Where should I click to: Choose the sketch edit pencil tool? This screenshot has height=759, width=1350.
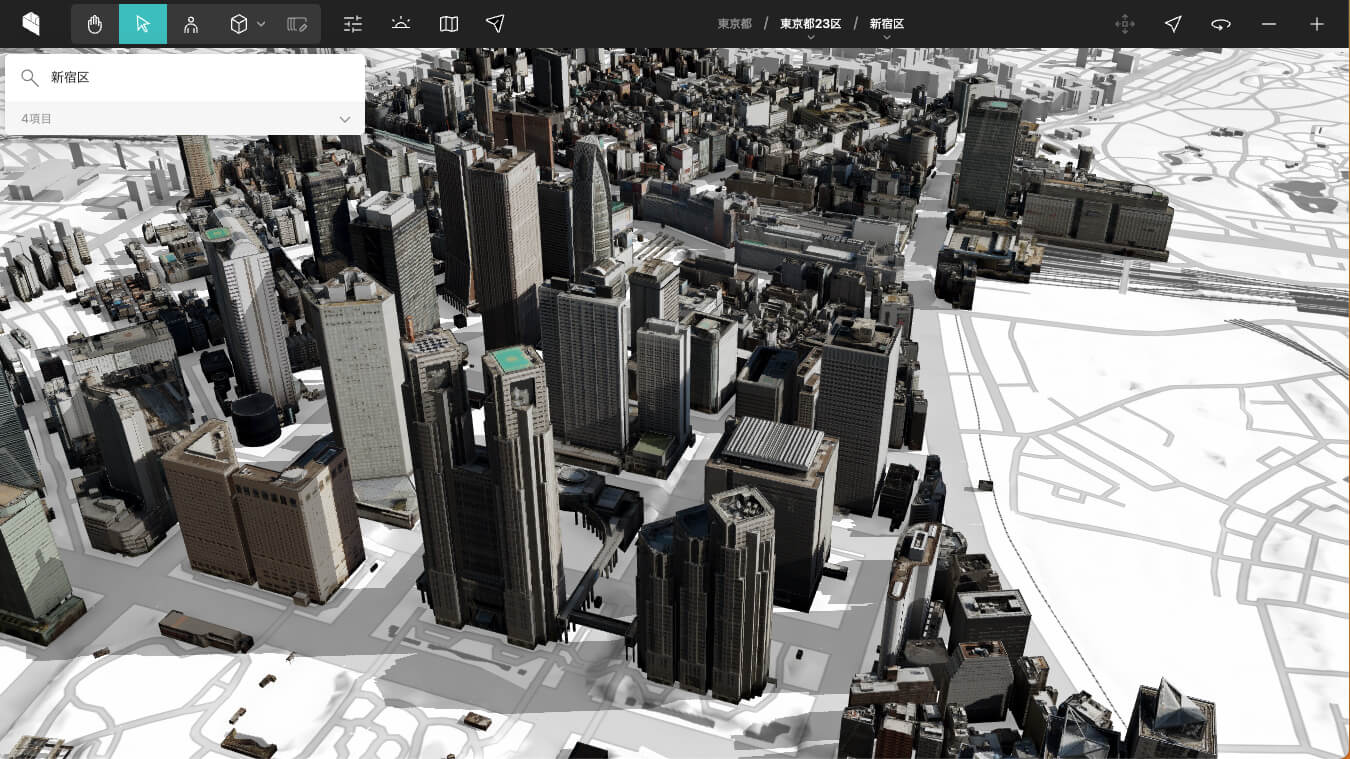point(297,24)
